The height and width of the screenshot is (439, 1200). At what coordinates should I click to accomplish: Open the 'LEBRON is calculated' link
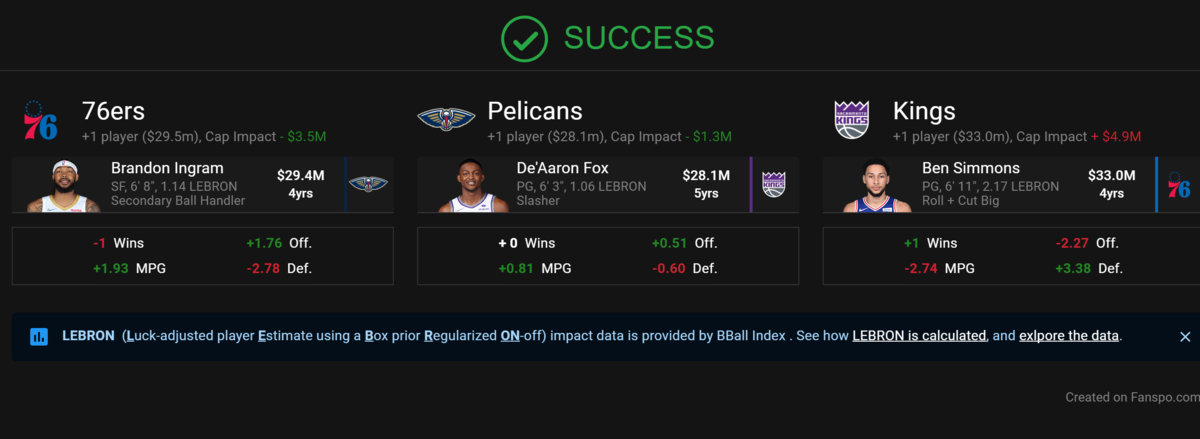click(919, 336)
